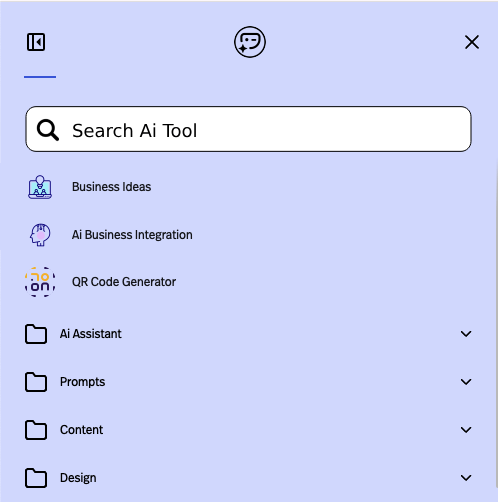Click the magnifying glass search icon
Screen dimensions: 498x502
tap(48, 130)
